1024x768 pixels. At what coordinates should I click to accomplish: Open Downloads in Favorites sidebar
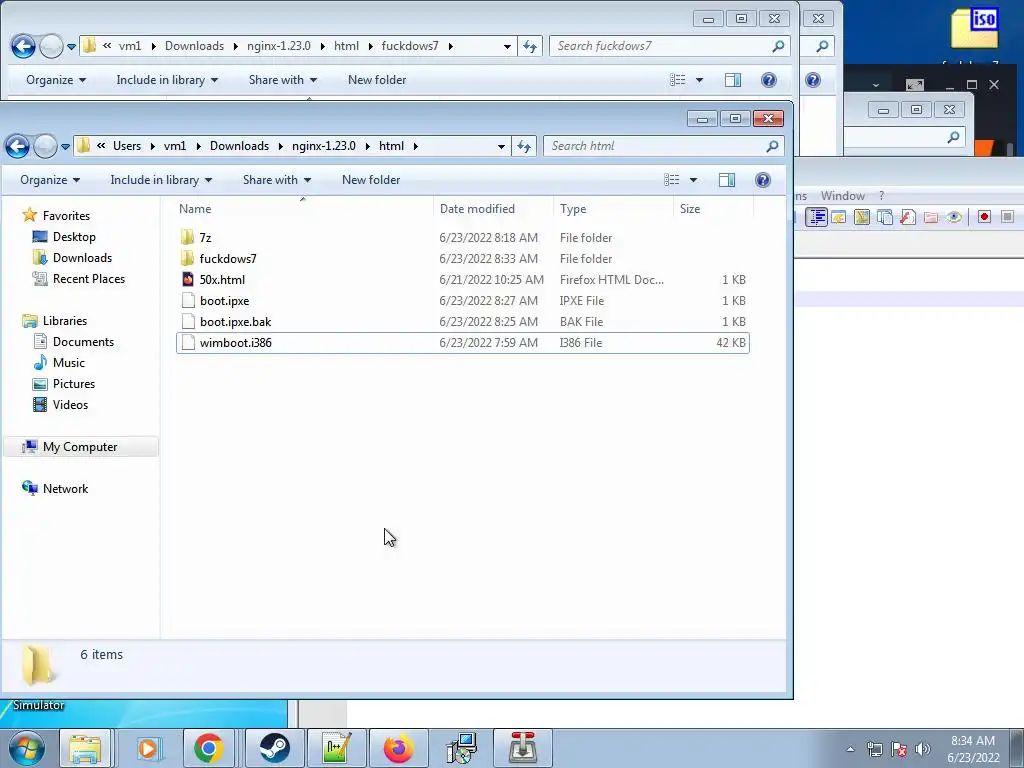click(x=82, y=258)
